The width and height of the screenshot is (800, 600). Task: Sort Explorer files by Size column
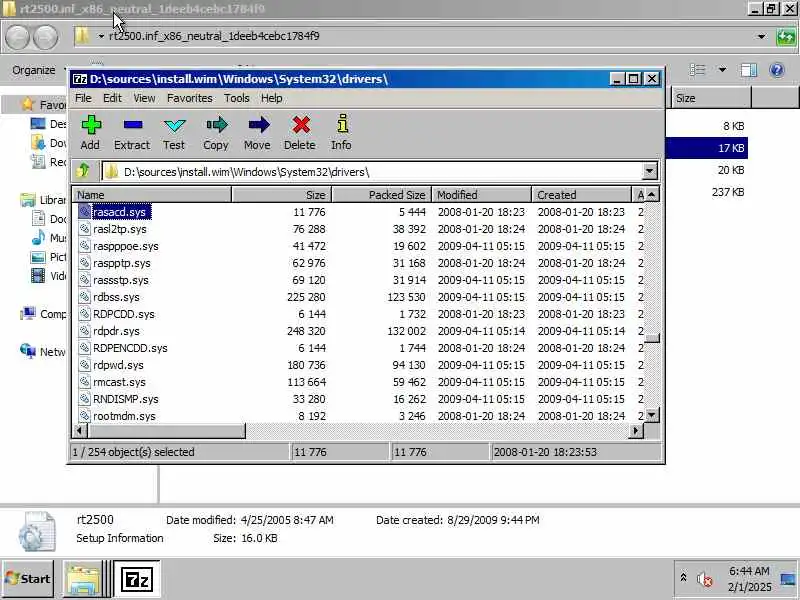711,98
